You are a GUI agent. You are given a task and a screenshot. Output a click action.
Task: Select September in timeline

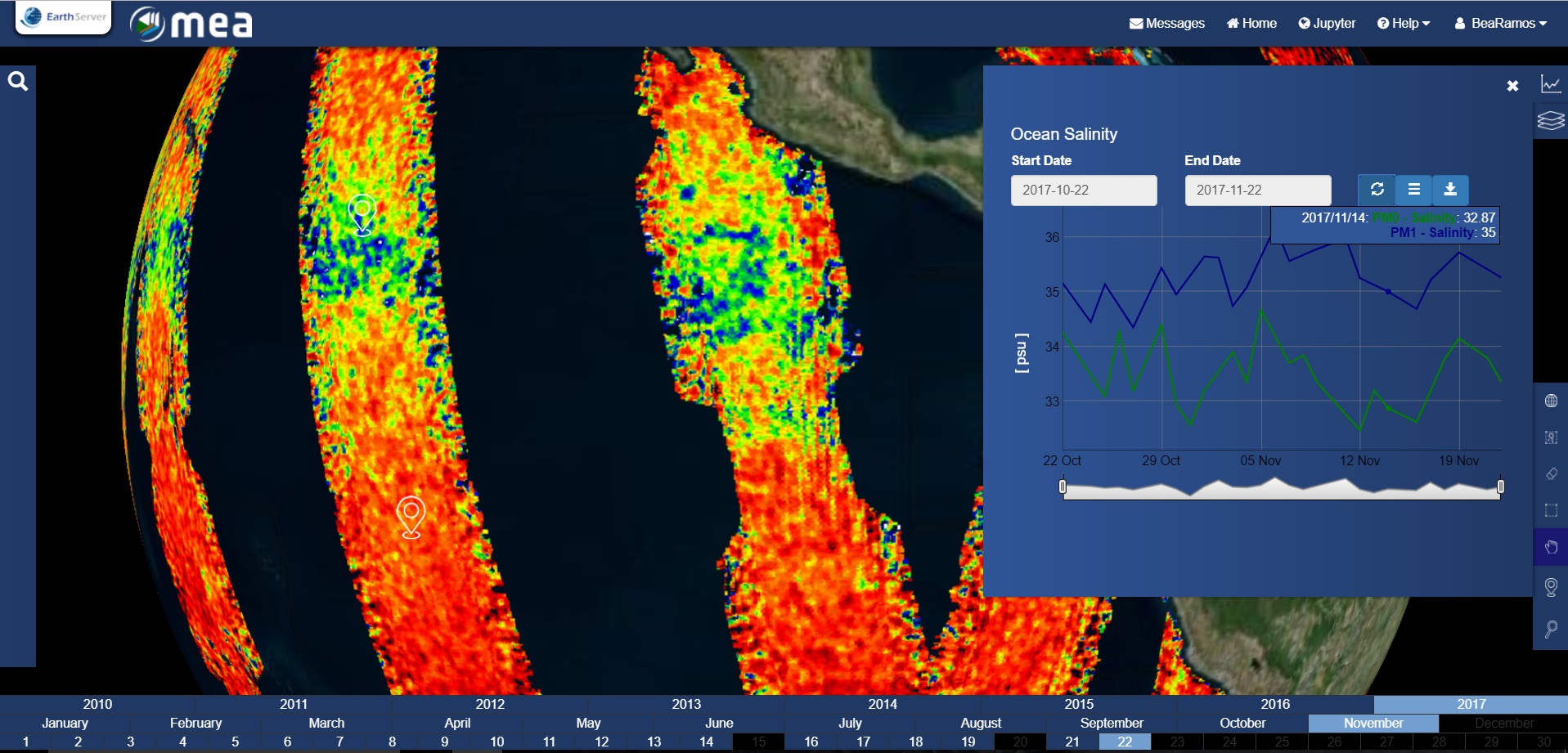pyautogui.click(x=1112, y=723)
